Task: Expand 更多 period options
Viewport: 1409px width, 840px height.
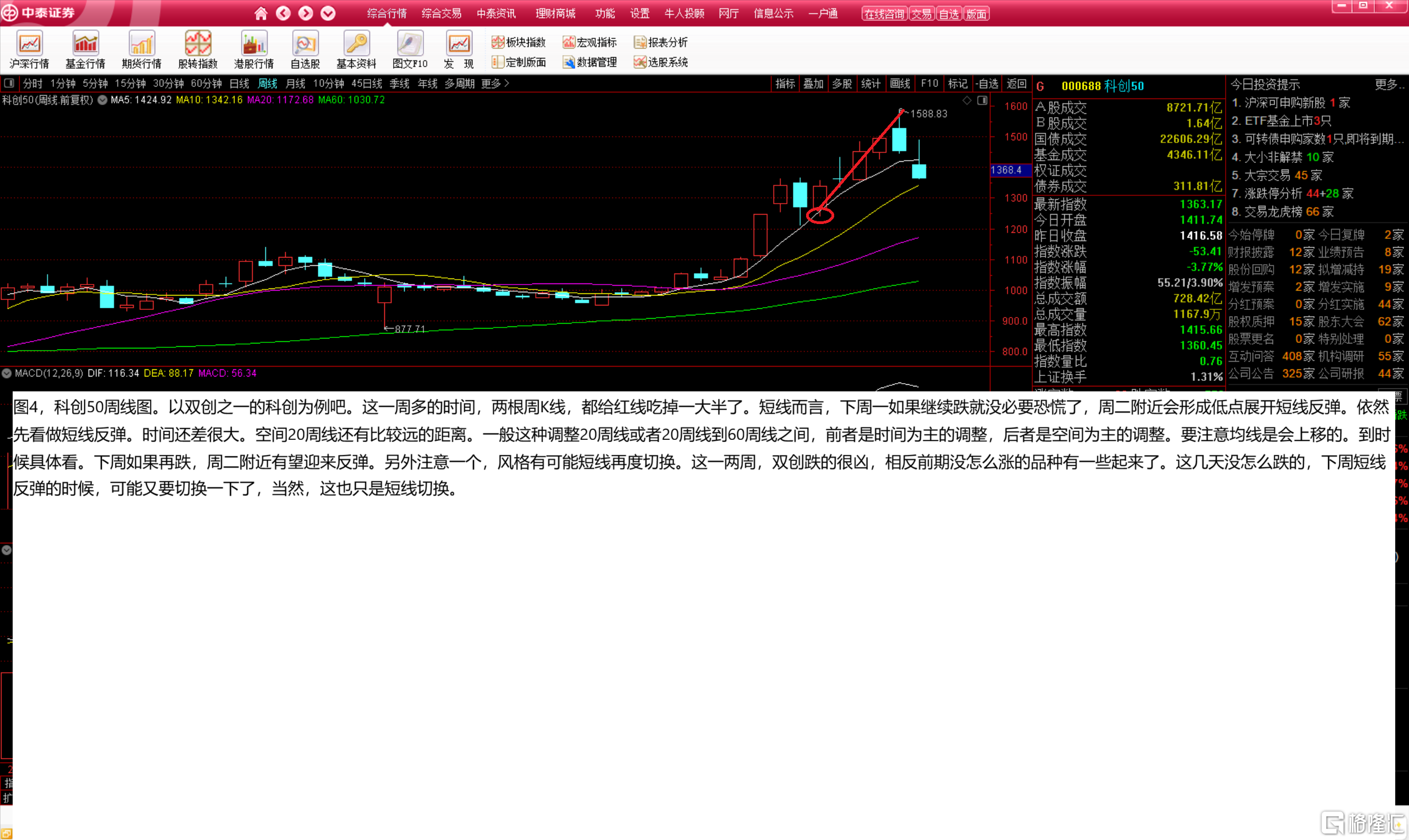Action: click(x=495, y=83)
